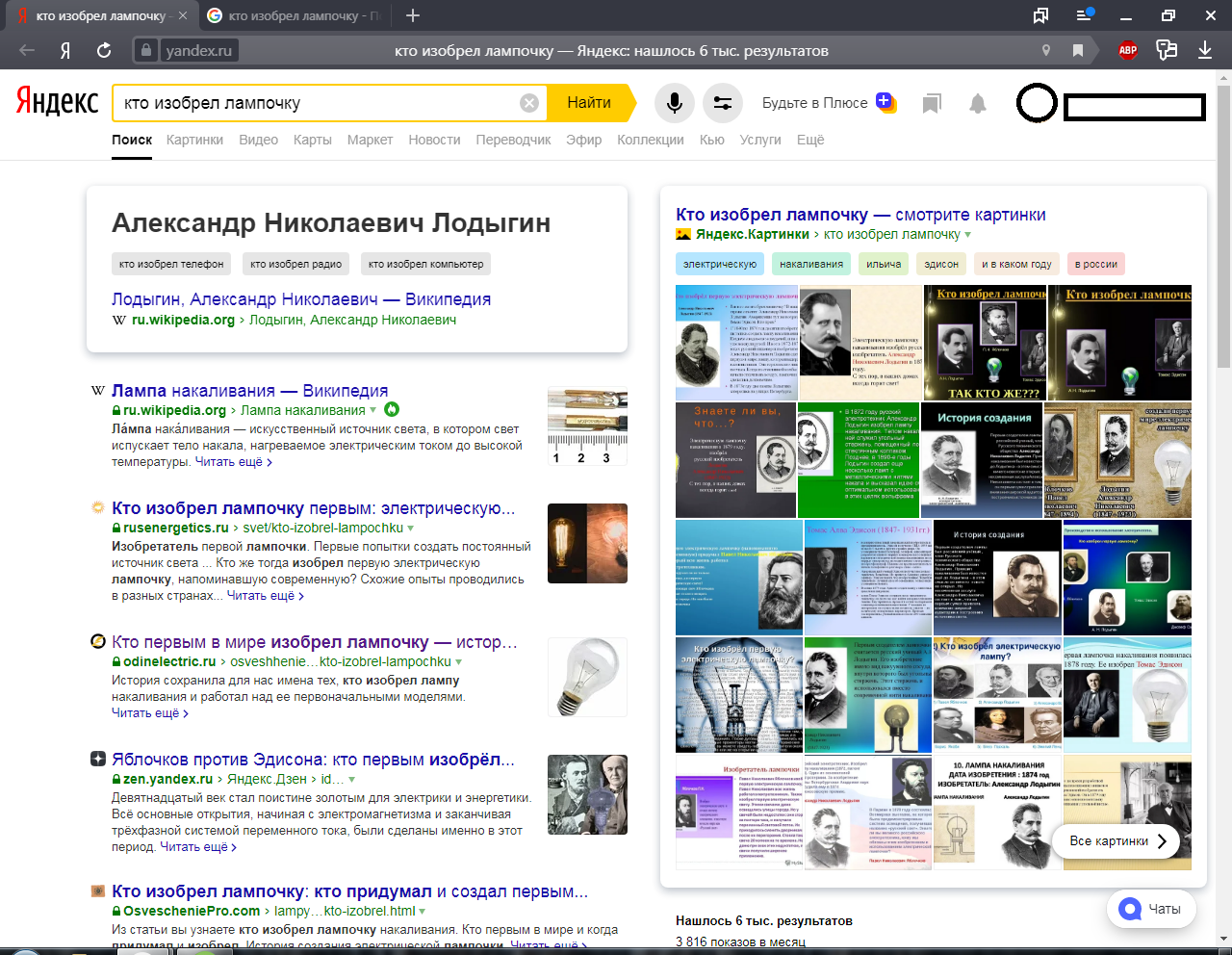Expand arrow after Яндекс.Дзен id URL
The image size is (1232, 955).
click(x=351, y=780)
